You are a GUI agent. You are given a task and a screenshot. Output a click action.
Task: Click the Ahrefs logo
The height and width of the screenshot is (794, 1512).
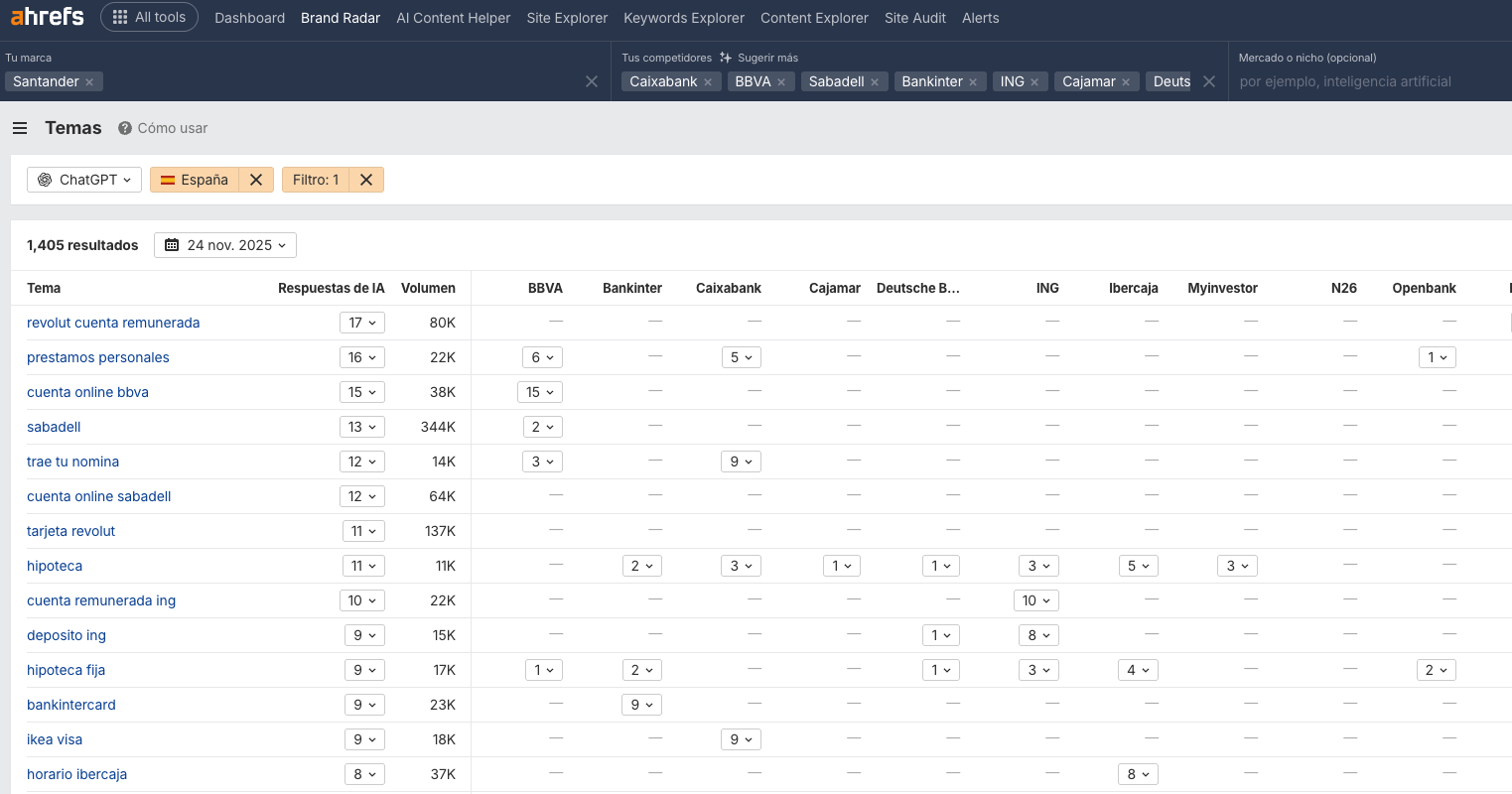(x=47, y=17)
